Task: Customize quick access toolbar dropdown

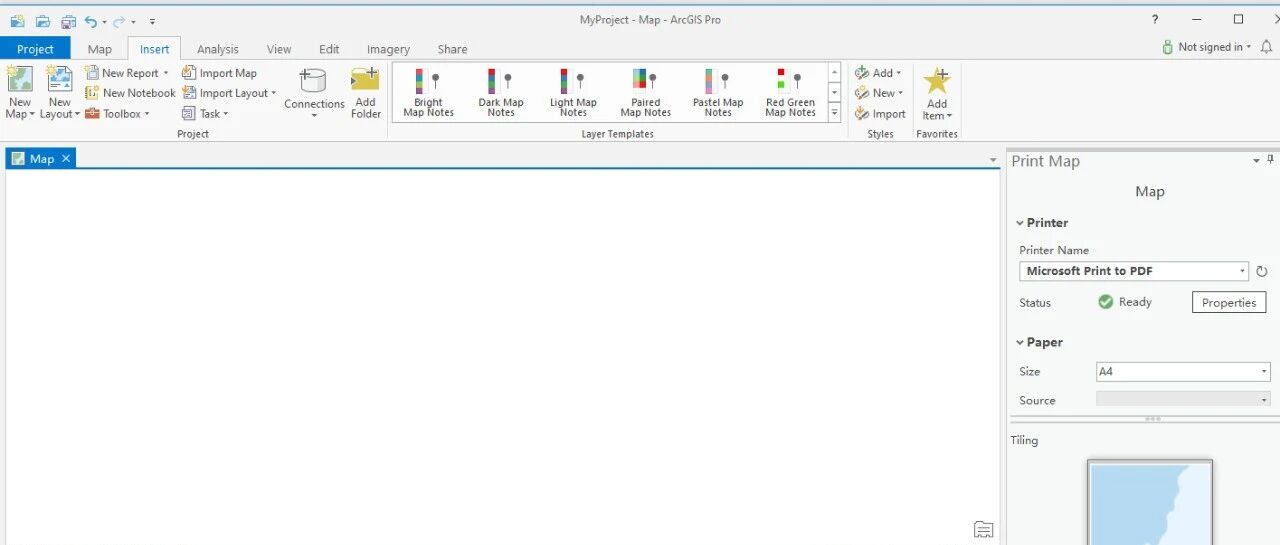Action: [x=152, y=21]
